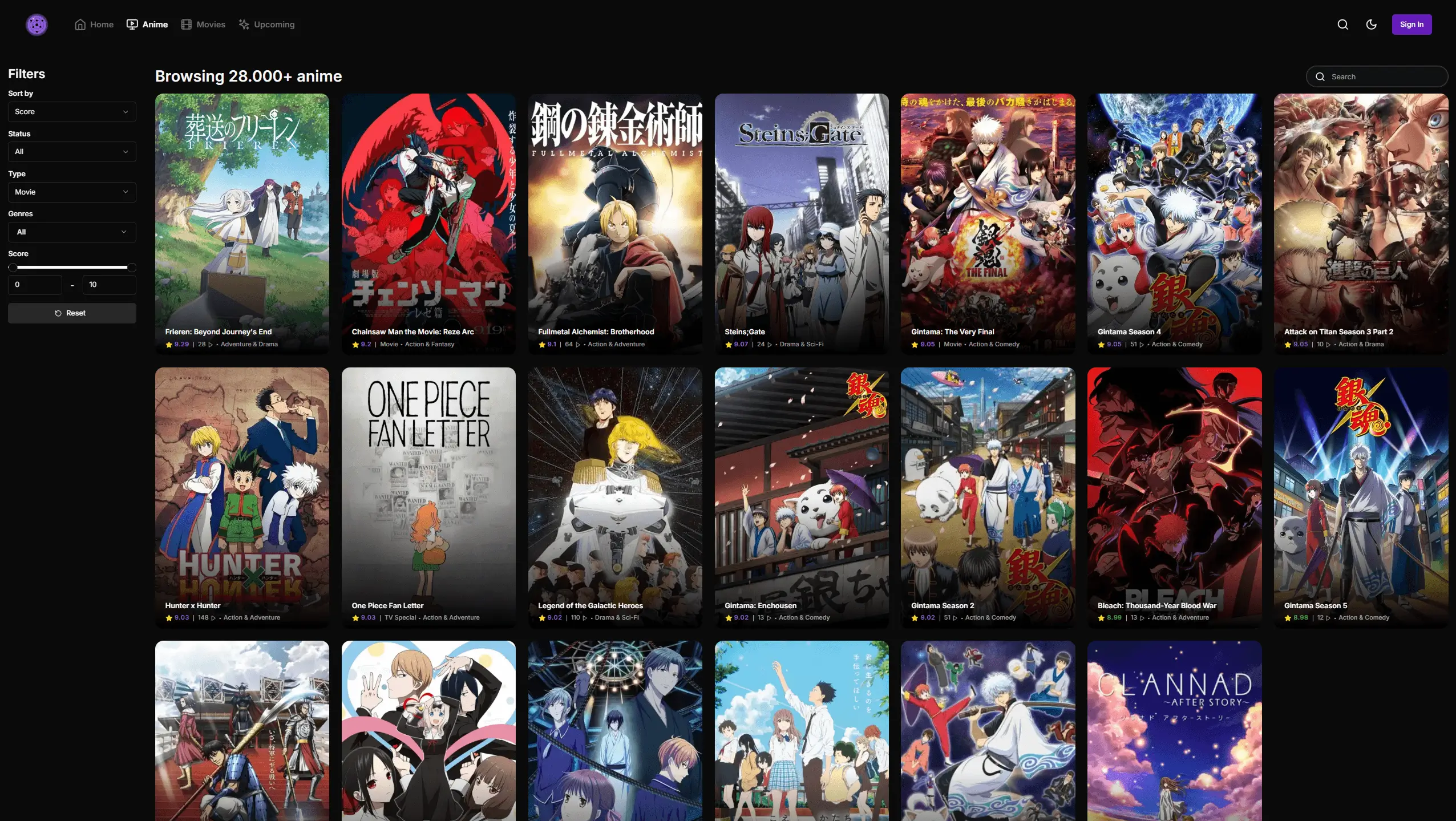
Task: Click the minimum score input field
Action: pos(34,284)
